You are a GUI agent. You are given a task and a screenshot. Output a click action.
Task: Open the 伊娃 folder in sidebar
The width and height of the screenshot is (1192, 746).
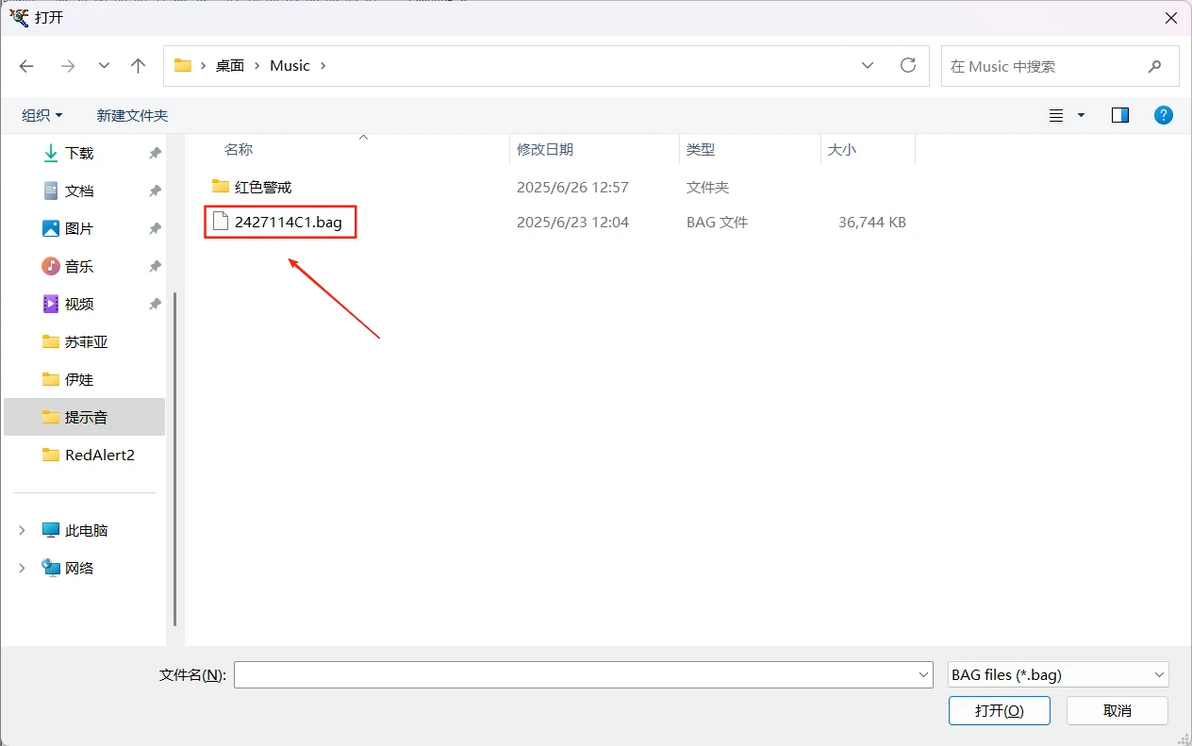[x=79, y=379]
